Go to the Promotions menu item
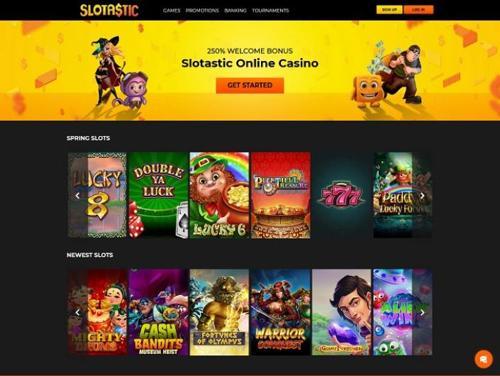The height and width of the screenshot is (376, 500). (x=202, y=10)
